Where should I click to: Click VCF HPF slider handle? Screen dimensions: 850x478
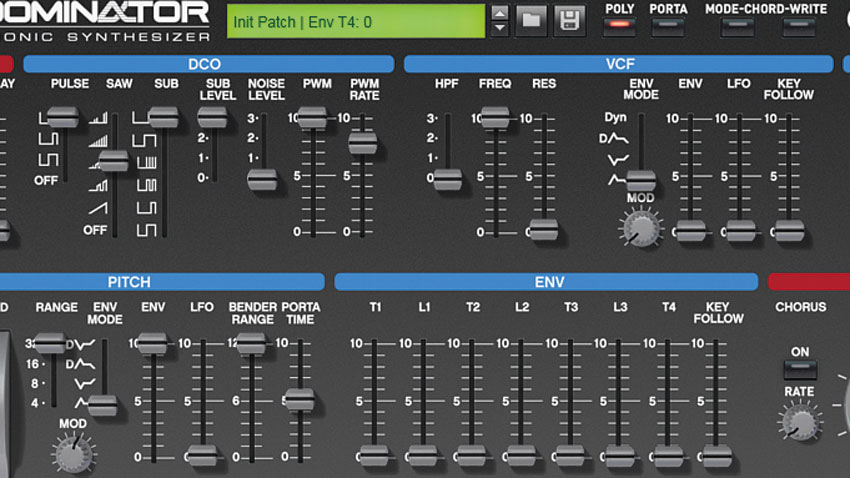(448, 179)
